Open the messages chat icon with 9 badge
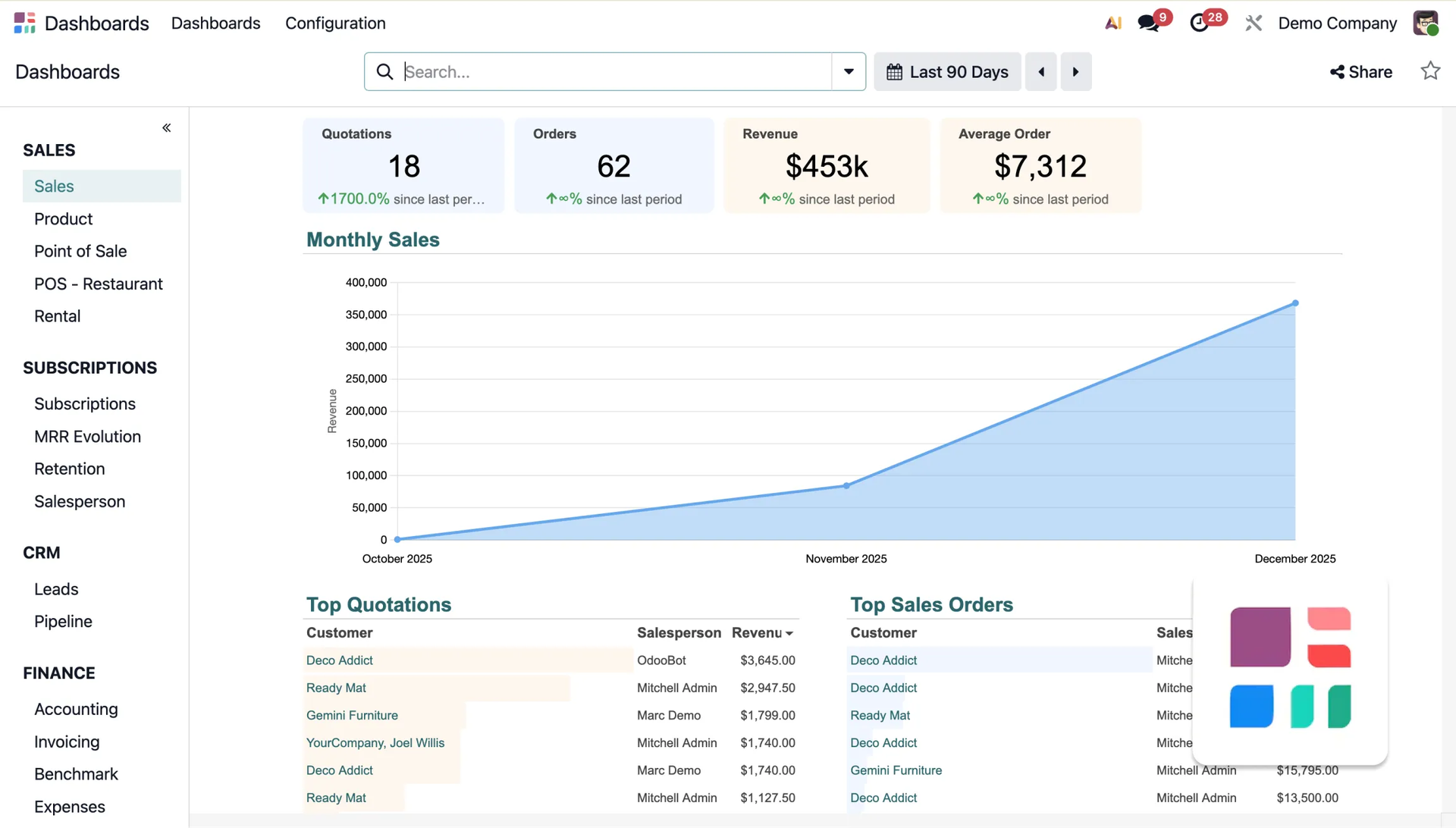Image resolution: width=1456 pixels, height=828 pixels. [1149, 24]
